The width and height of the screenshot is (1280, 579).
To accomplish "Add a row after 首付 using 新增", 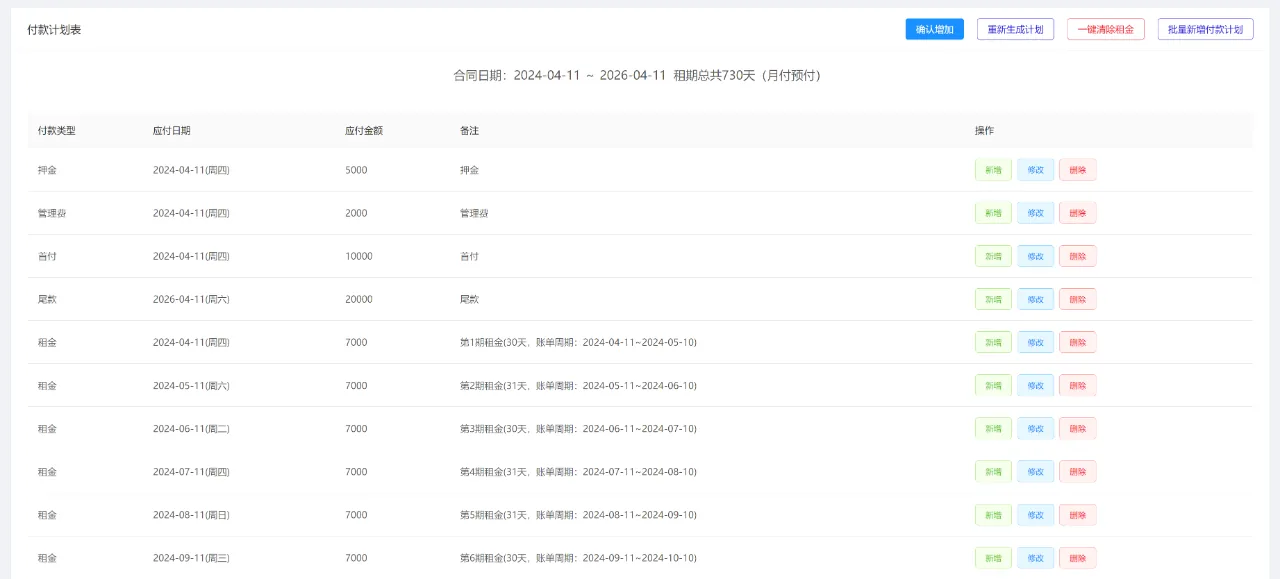I will tap(993, 256).
